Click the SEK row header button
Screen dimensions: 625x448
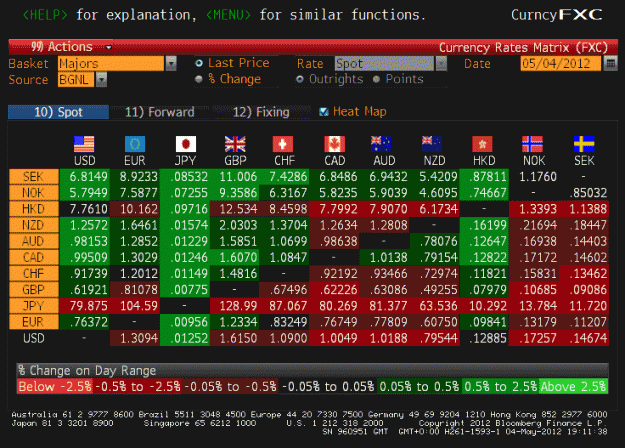click(34, 177)
